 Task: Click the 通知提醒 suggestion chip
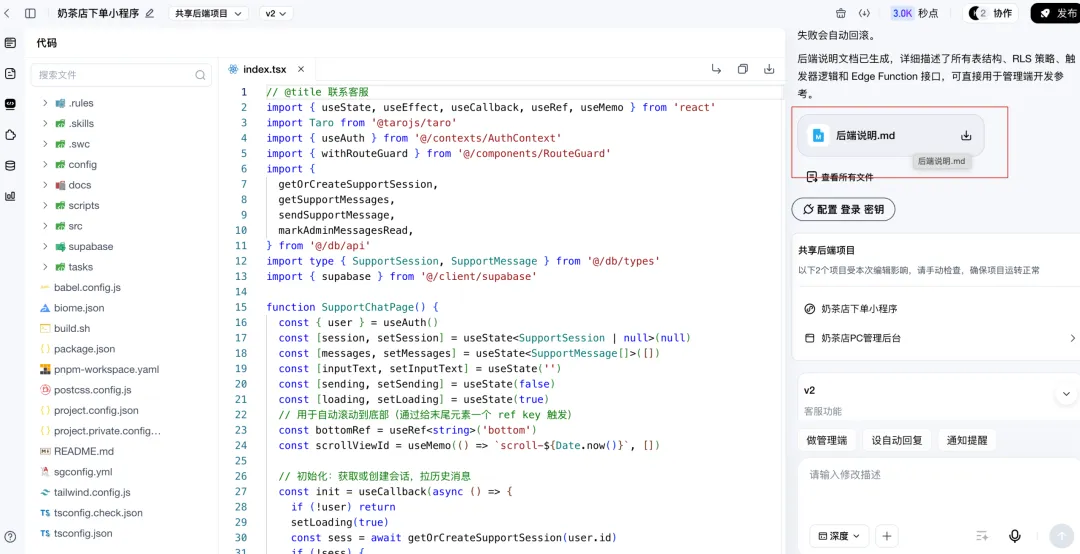point(967,440)
